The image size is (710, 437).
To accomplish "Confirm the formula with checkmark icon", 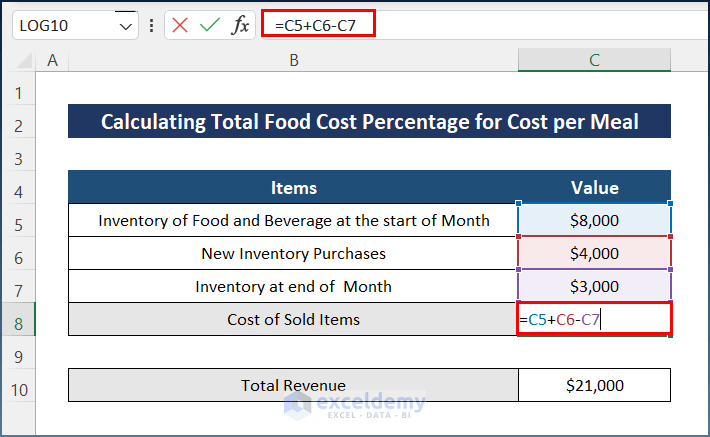I will pos(209,25).
